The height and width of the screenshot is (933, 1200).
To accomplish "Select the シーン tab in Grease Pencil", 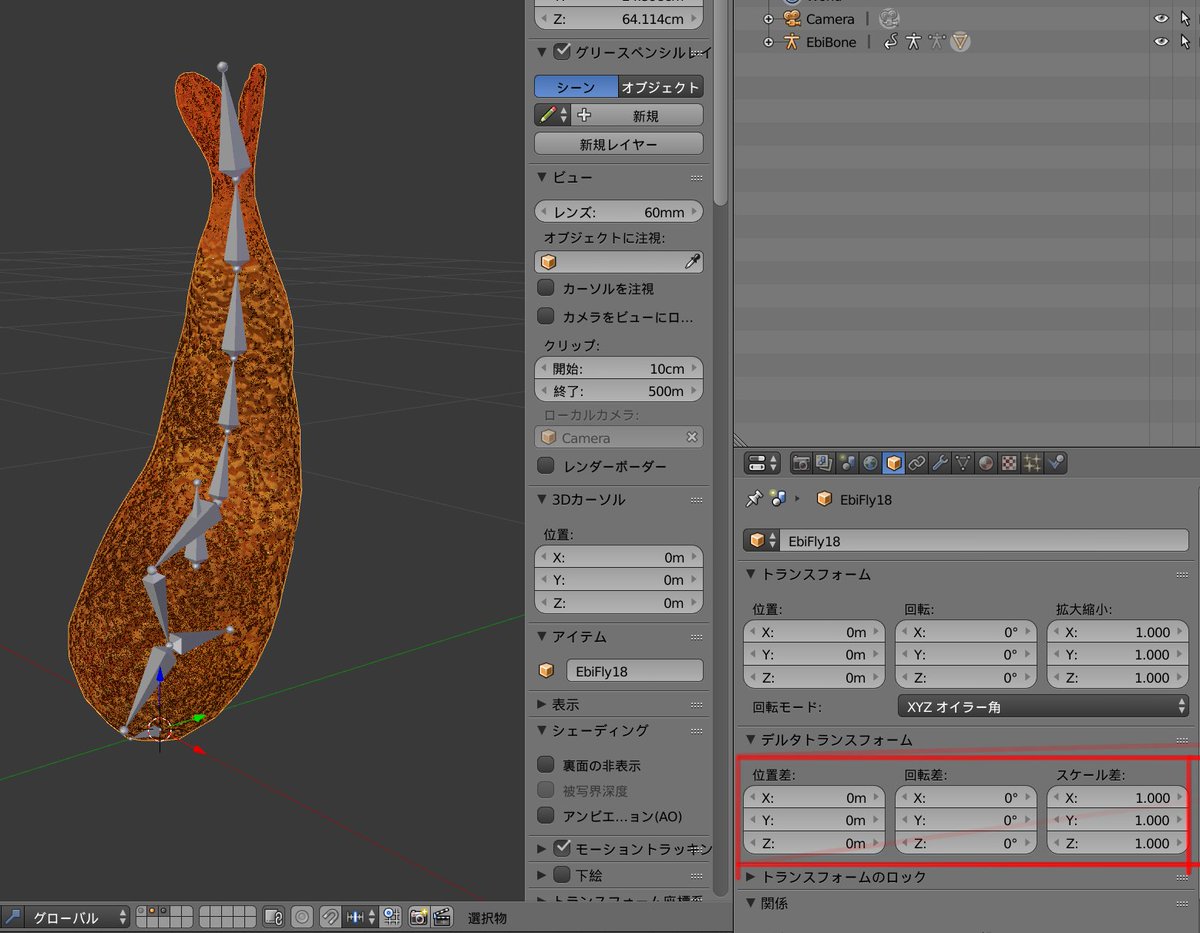I will click(x=576, y=87).
